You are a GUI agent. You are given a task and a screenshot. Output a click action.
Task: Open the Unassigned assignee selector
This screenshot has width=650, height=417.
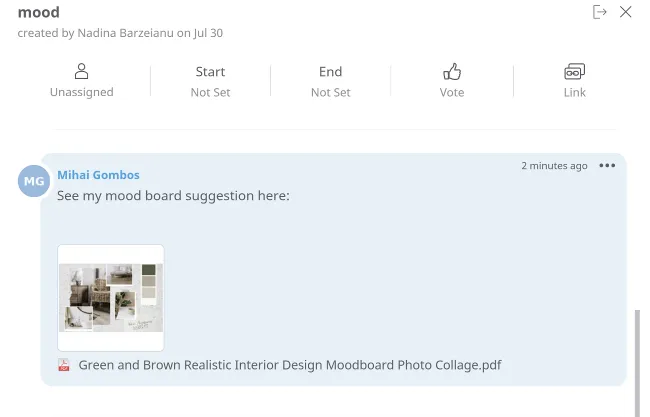(81, 81)
